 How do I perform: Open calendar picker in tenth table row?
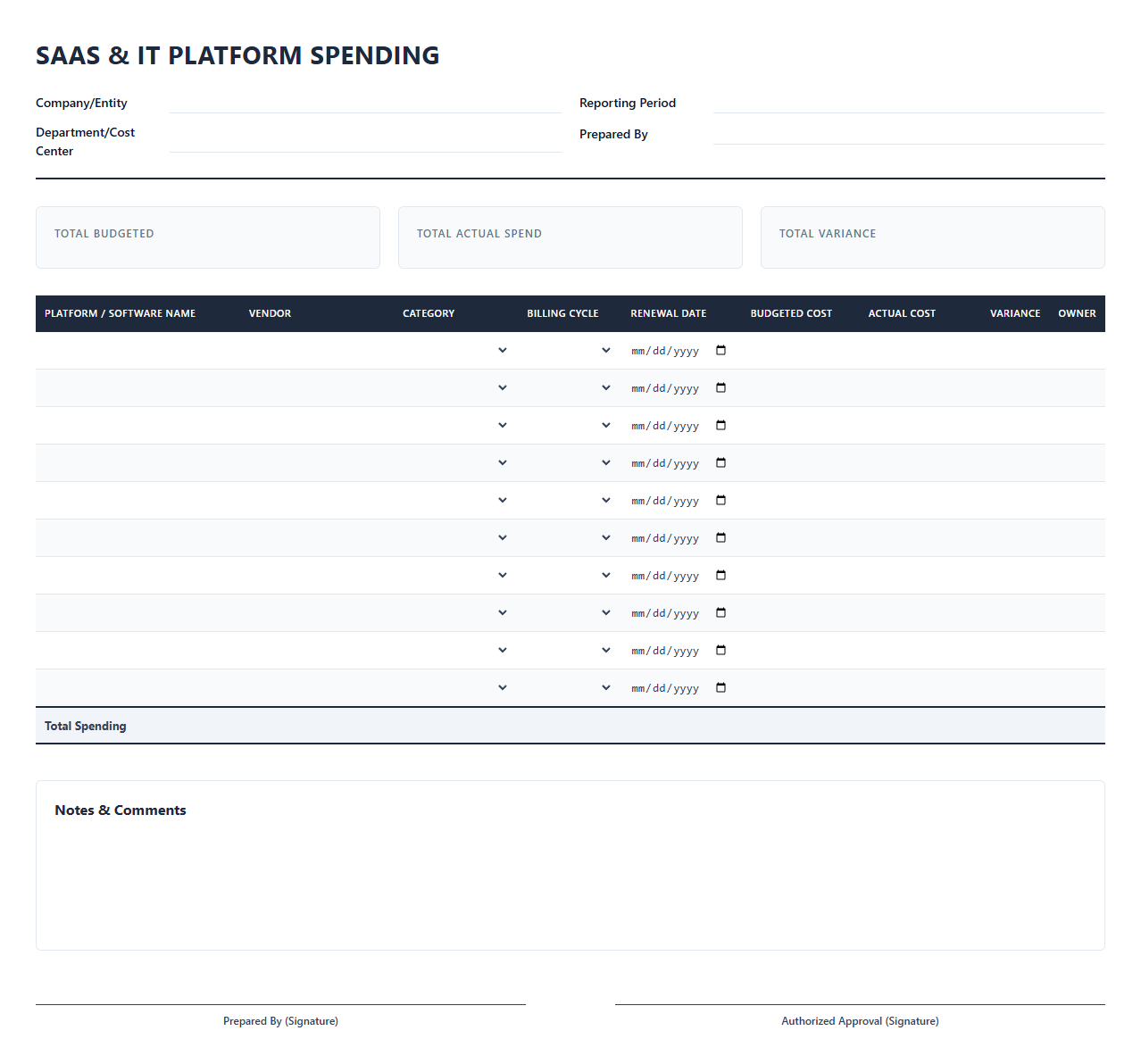pos(721,688)
